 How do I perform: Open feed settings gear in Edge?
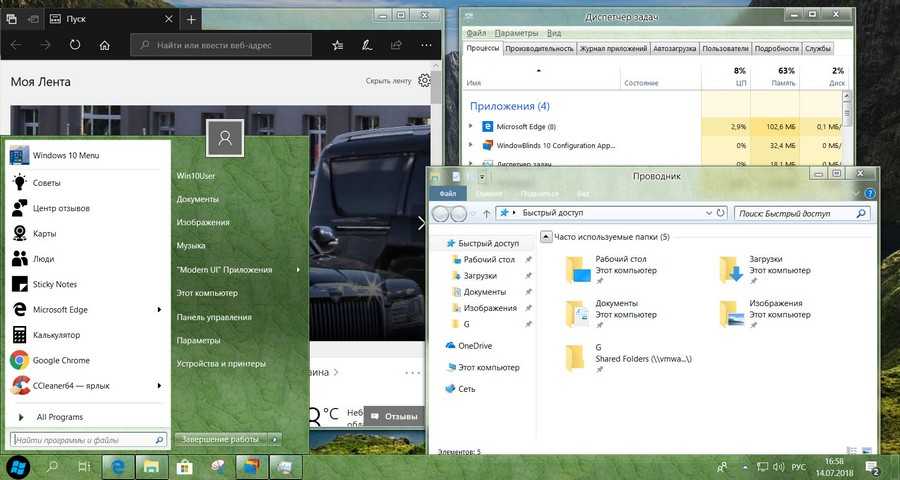tap(425, 81)
